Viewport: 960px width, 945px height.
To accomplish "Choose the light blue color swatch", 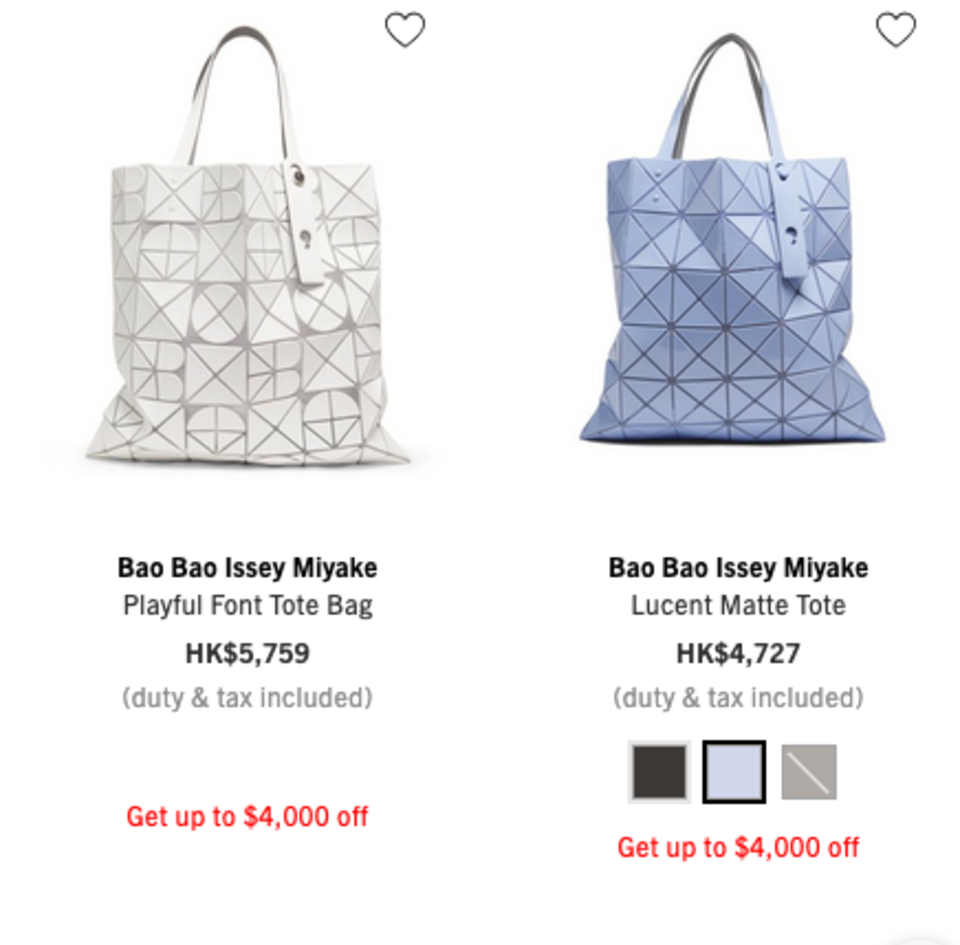I will 734,772.
